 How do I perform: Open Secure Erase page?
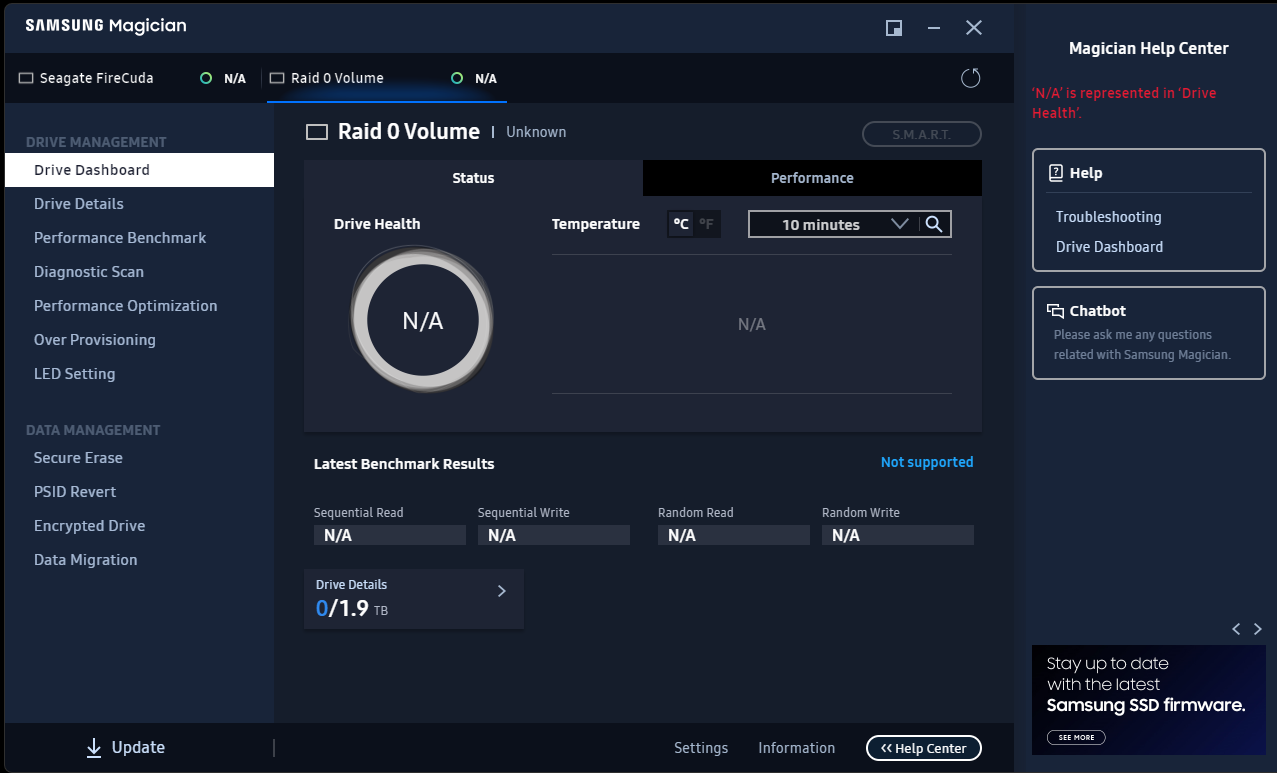point(139,458)
